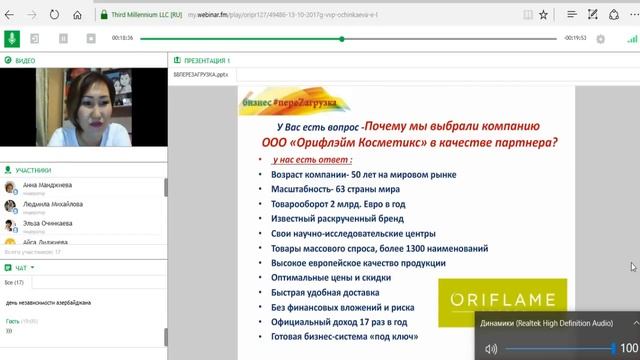Select participant Эльза Очинкаева
640x360 pixels.
(48, 223)
